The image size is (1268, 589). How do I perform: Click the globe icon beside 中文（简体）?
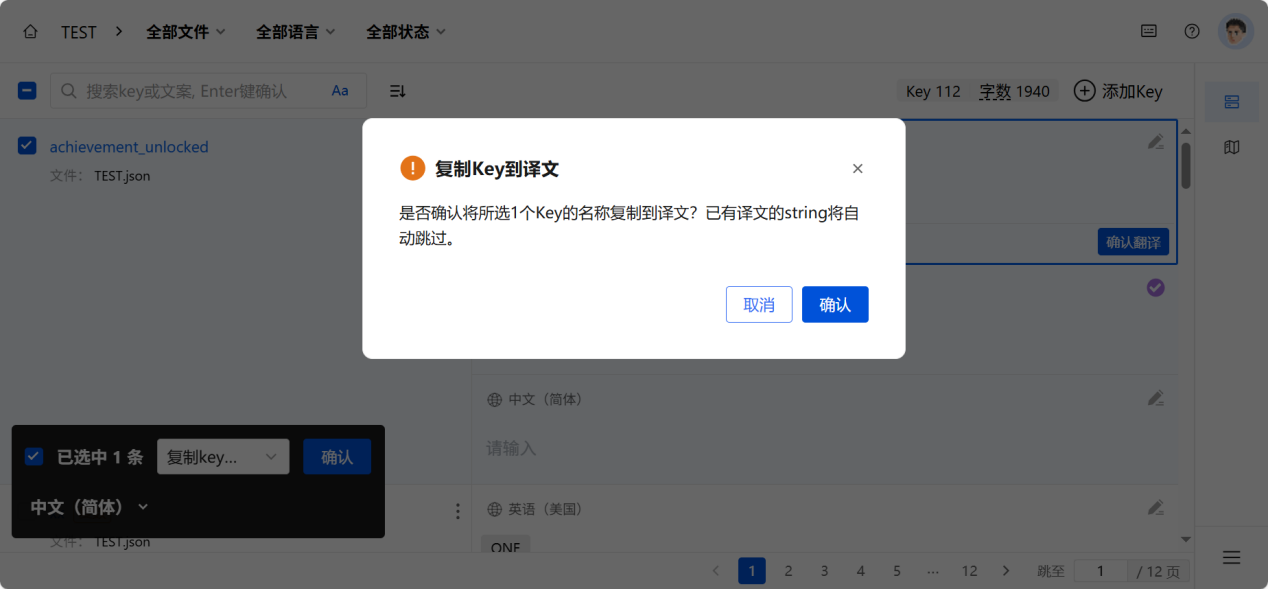coord(494,399)
